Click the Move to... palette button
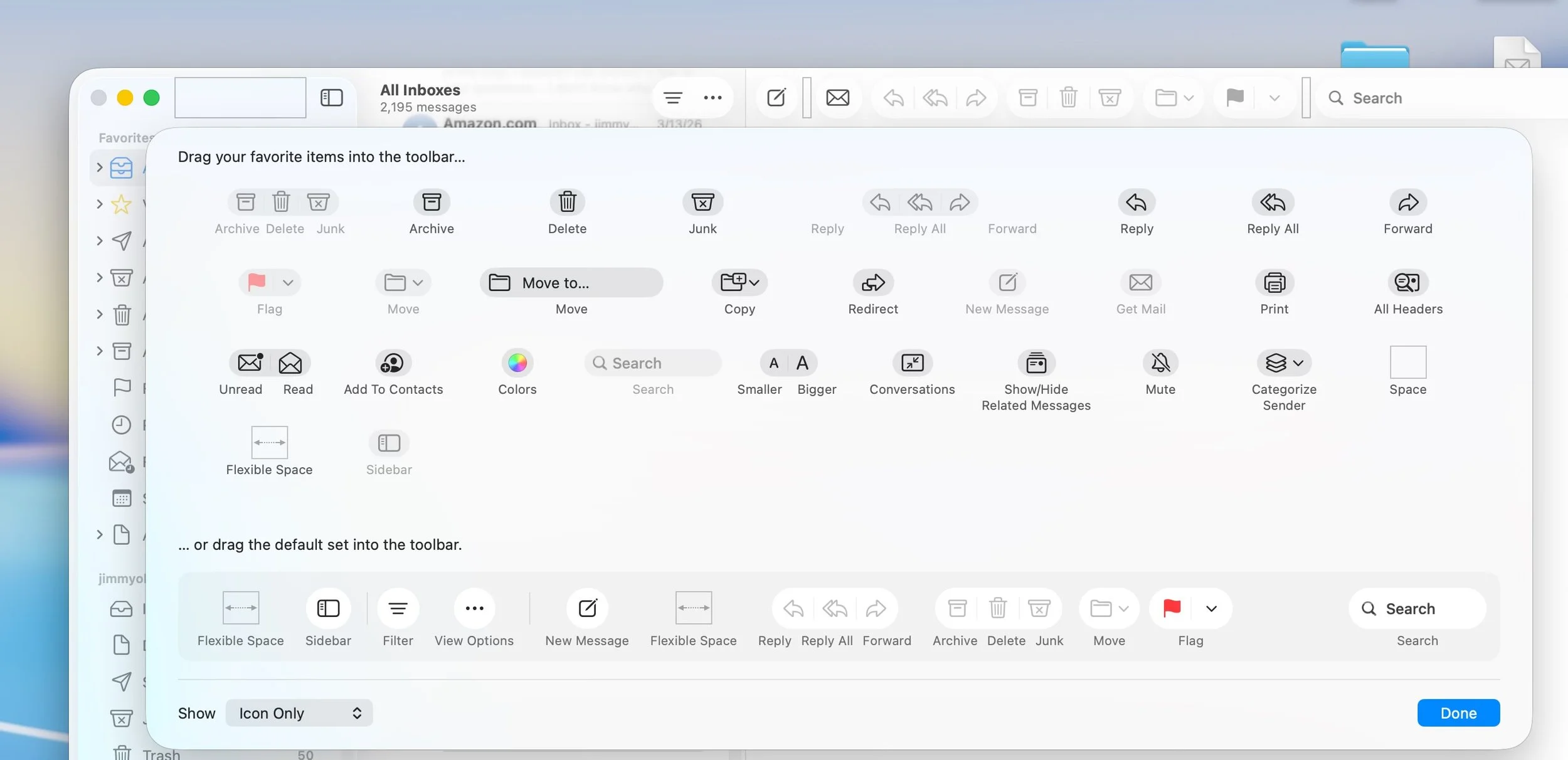1568x760 pixels. tap(571, 283)
